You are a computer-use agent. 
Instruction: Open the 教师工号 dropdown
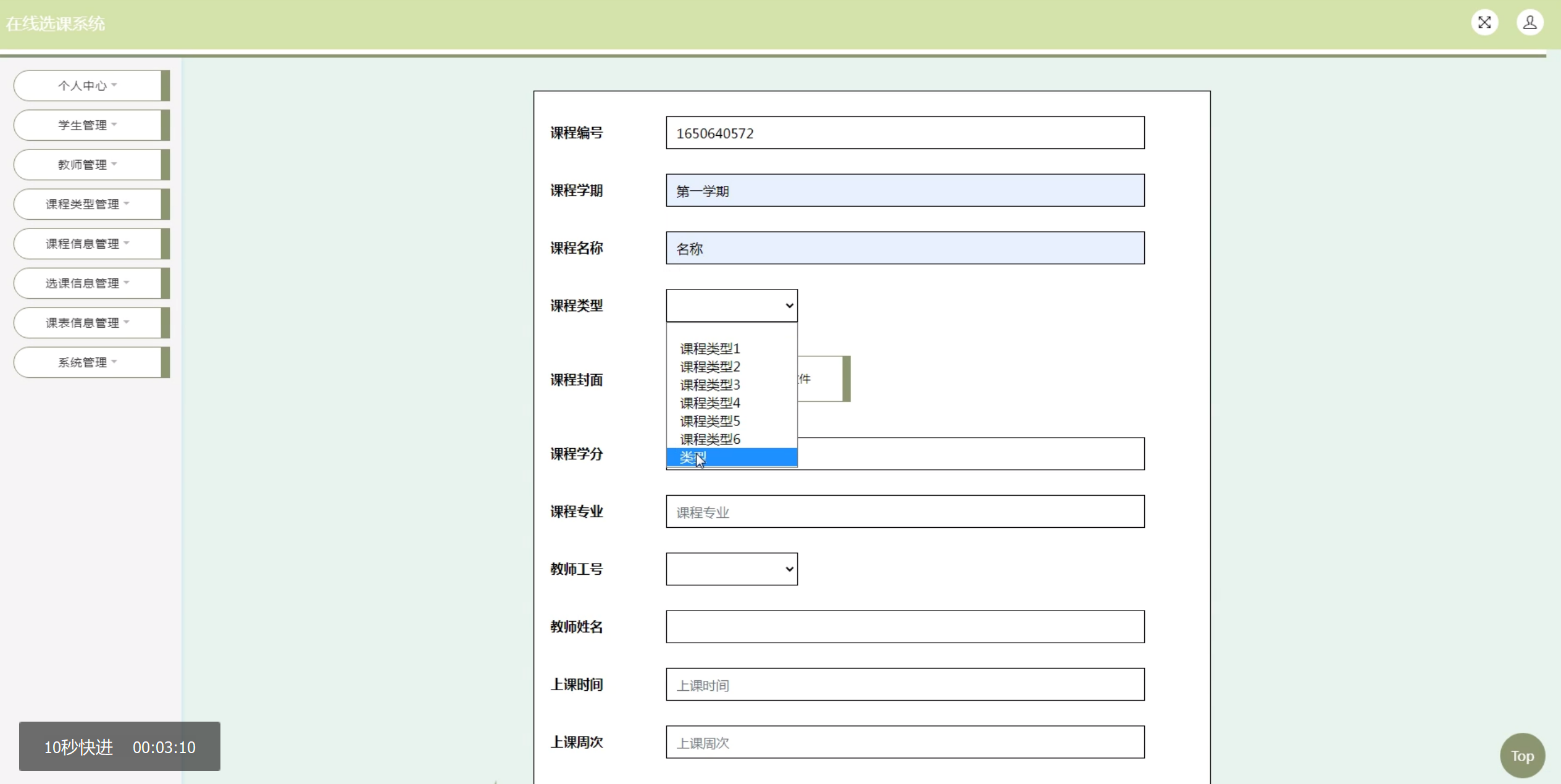click(x=731, y=569)
